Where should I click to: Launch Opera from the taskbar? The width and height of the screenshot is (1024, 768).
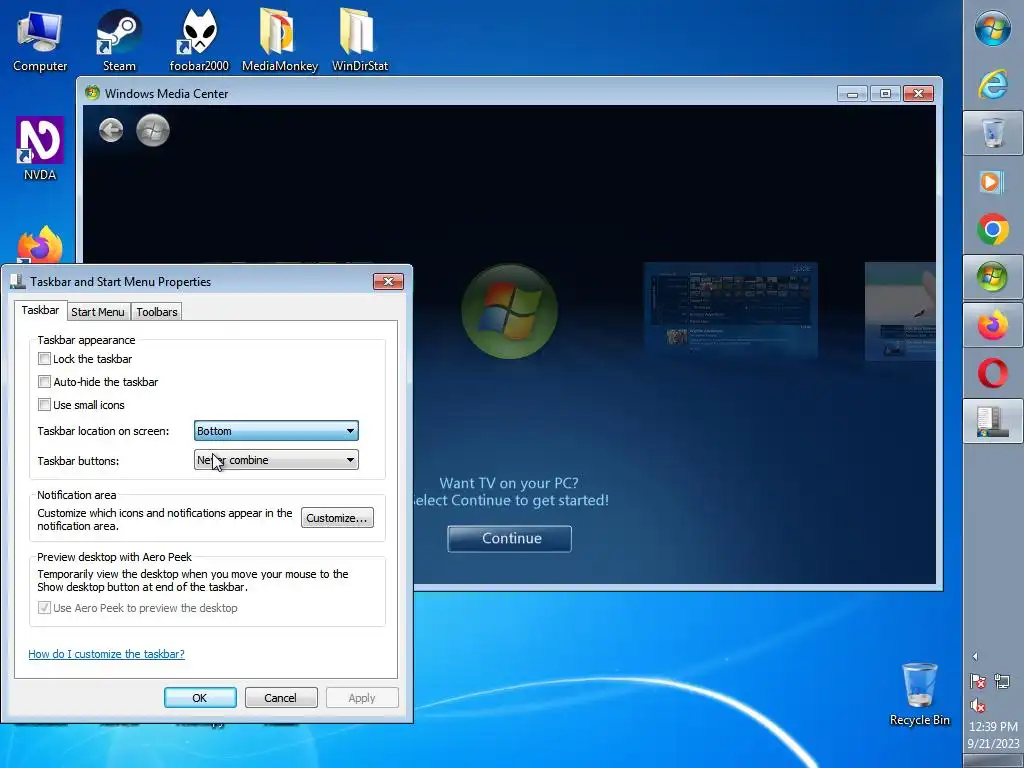[x=993, y=374]
